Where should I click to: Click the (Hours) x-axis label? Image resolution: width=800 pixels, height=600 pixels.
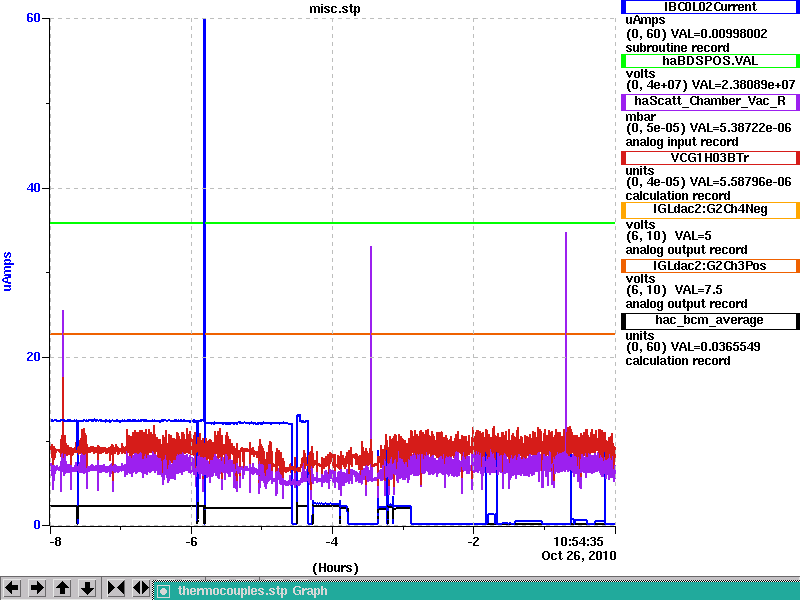pos(335,568)
